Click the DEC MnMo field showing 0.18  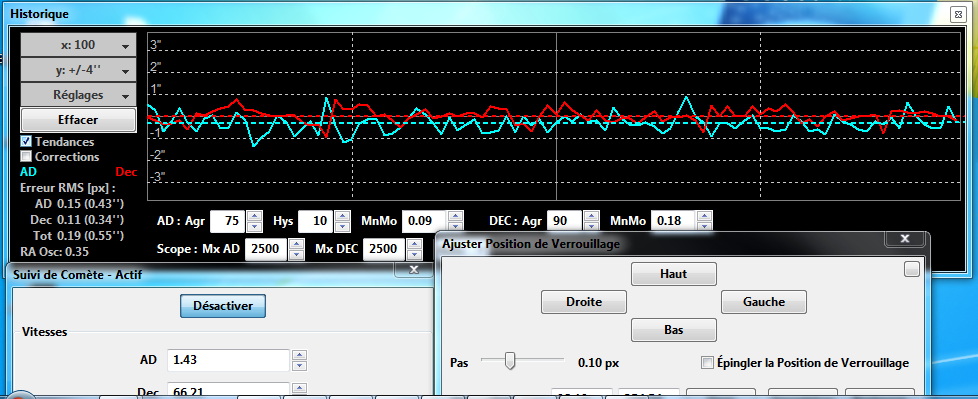tap(672, 221)
